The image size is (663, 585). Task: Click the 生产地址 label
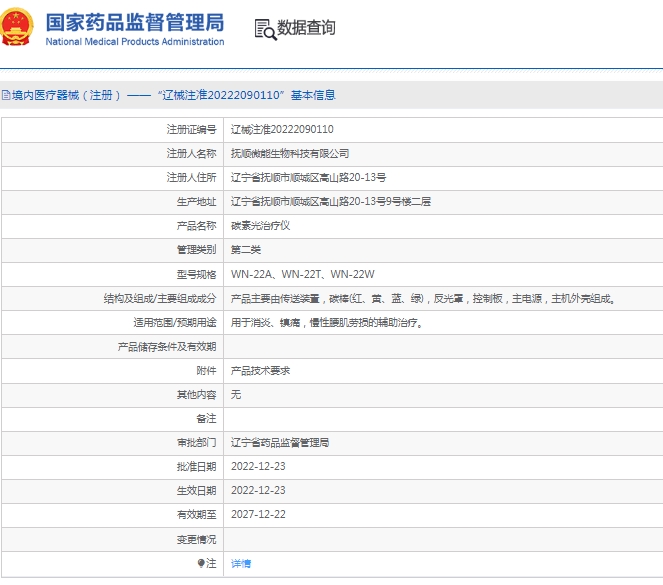tap(196, 202)
